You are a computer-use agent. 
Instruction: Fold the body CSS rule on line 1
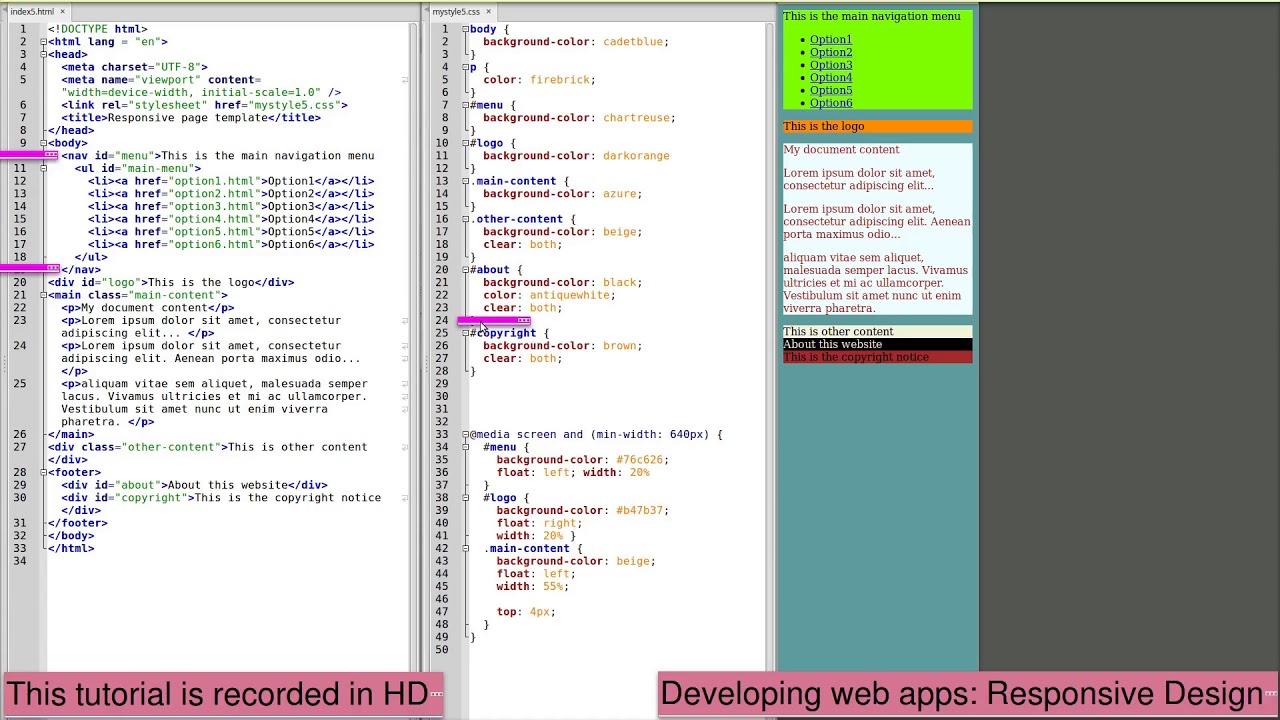[466, 29]
